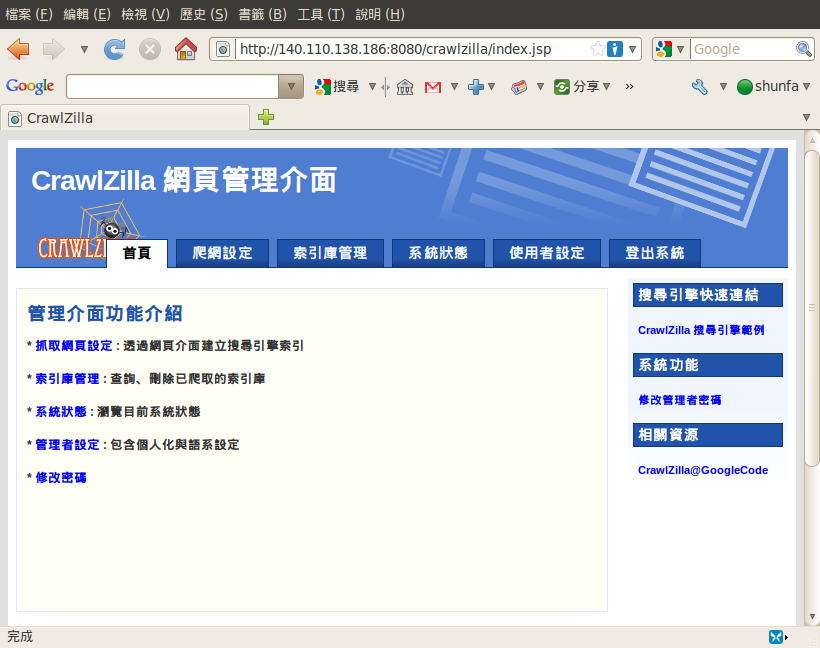Click the browser Forward arrow button
Image resolution: width=820 pixels, height=648 pixels.
click(53, 49)
